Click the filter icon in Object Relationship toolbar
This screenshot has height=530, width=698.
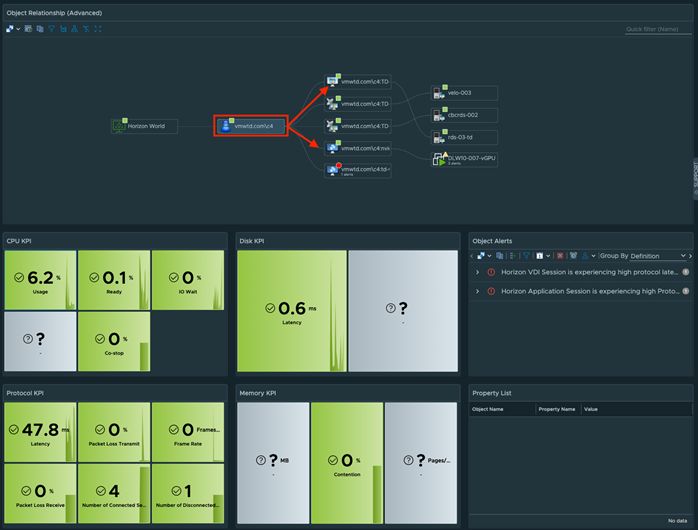(x=52, y=29)
